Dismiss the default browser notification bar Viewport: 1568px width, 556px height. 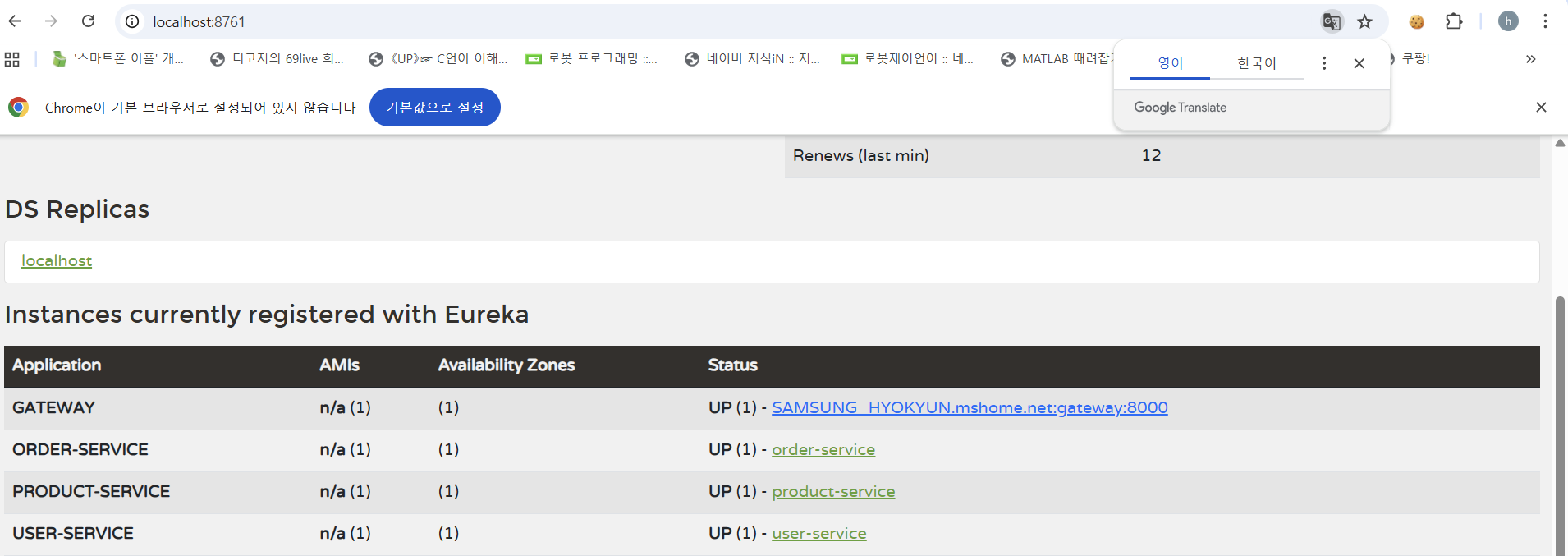tap(1541, 108)
